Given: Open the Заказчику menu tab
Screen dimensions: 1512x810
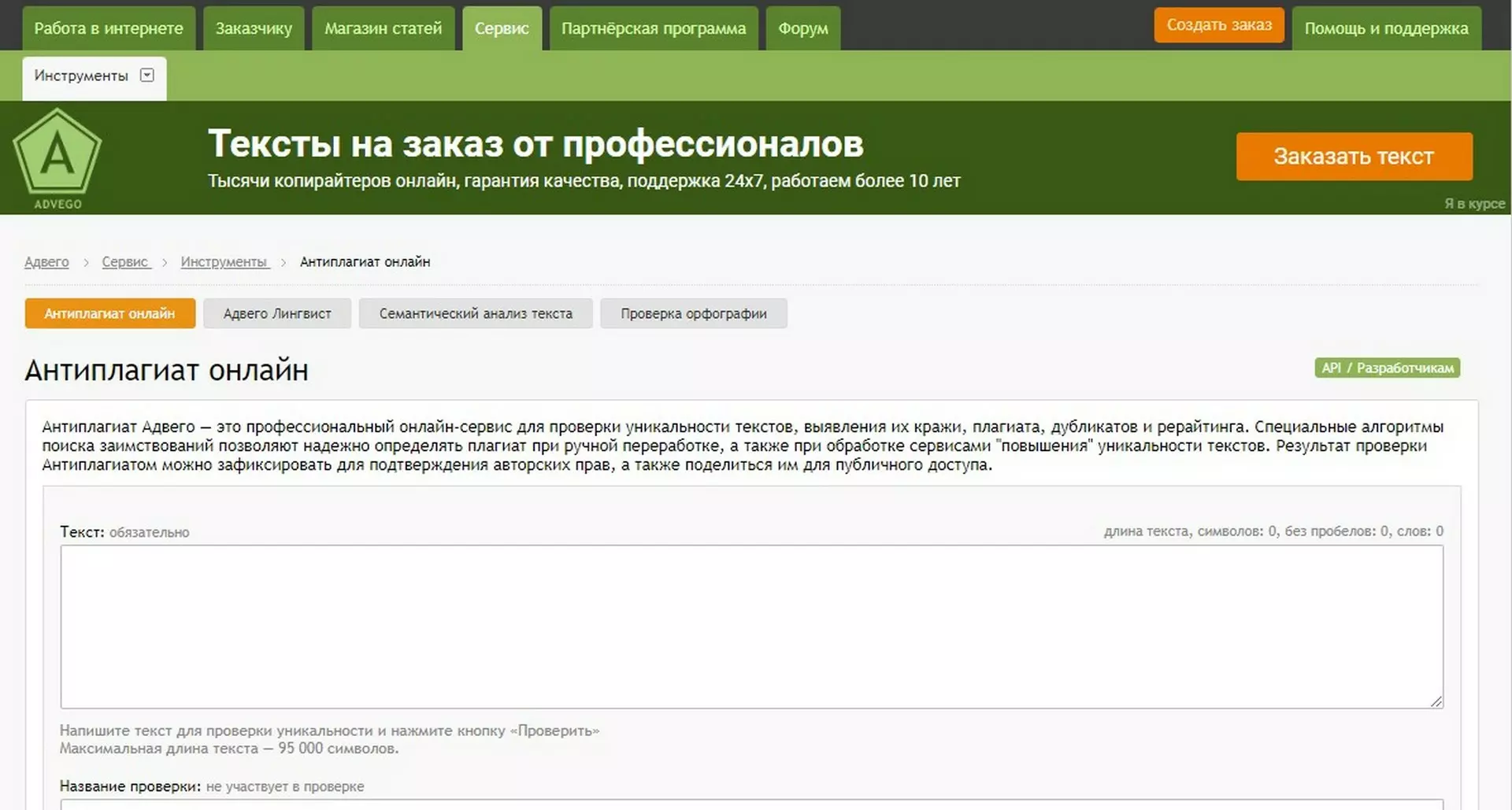Looking at the screenshot, I should [x=254, y=28].
